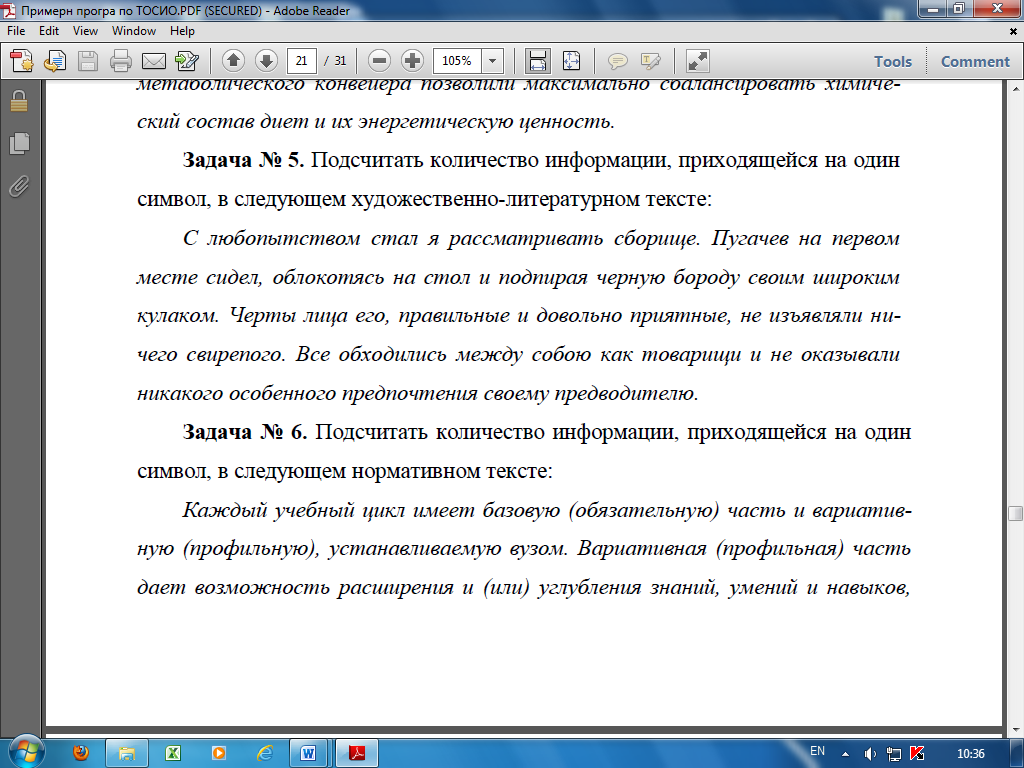Open Page Thumbnails panel in sidebar
The width and height of the screenshot is (1024, 768).
[x=19, y=143]
